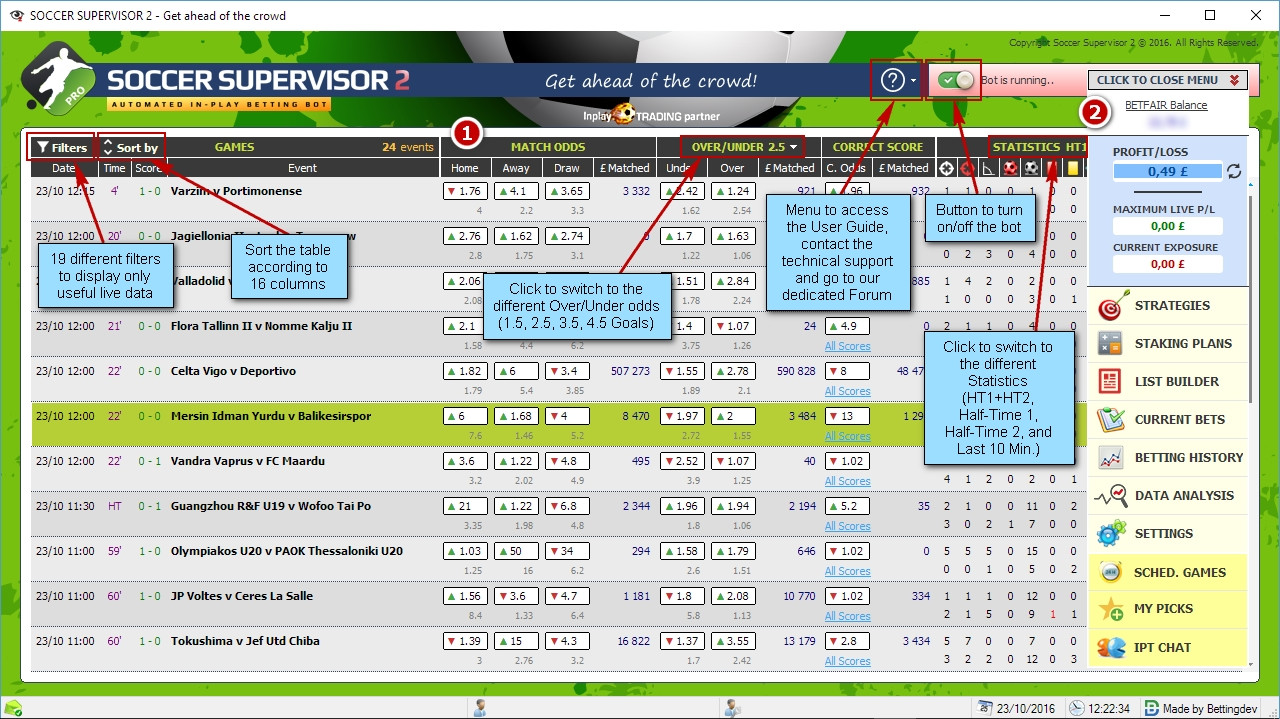Click the Away column header
Viewport: 1280px width, 719px height.
516,168
